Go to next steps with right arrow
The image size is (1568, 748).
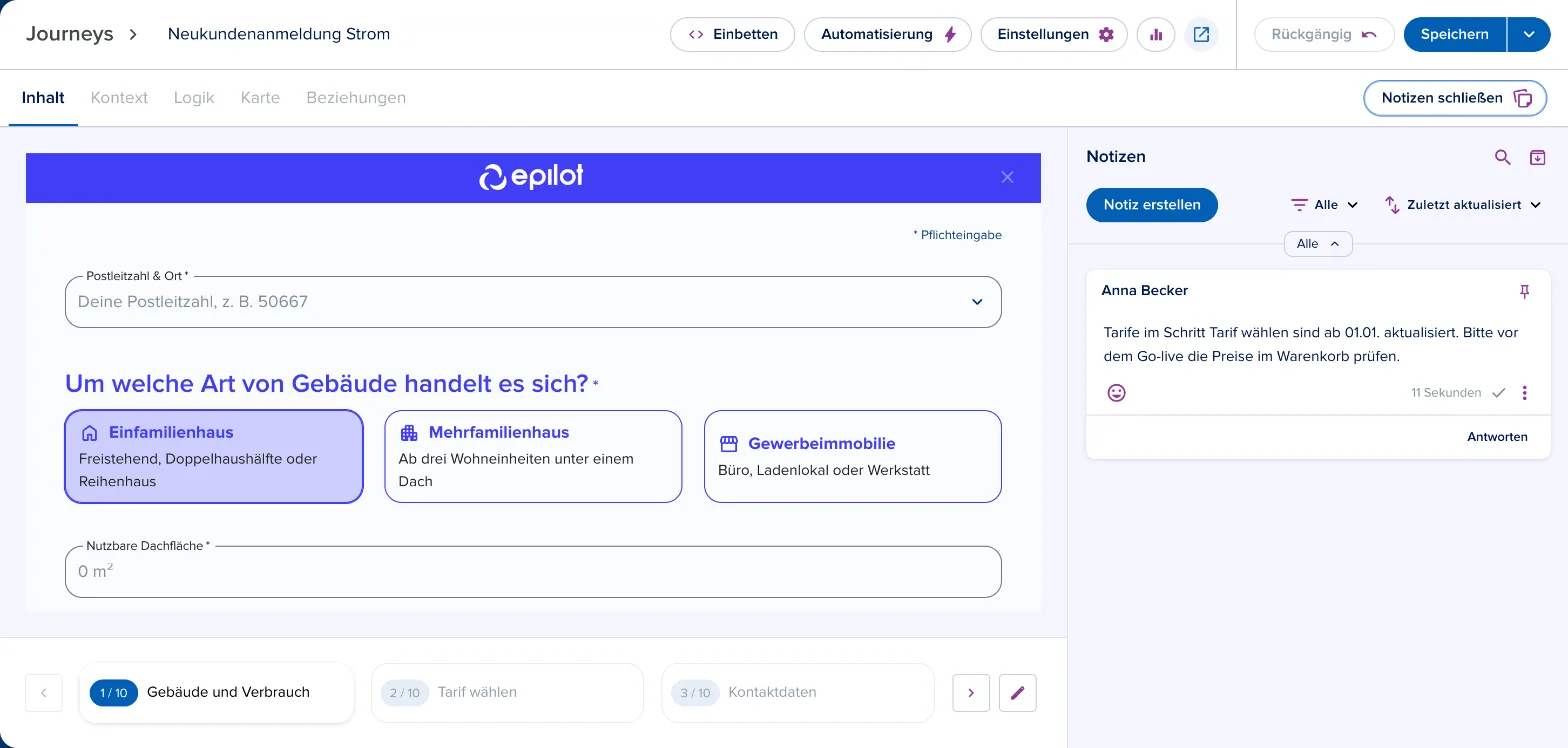tap(971, 693)
